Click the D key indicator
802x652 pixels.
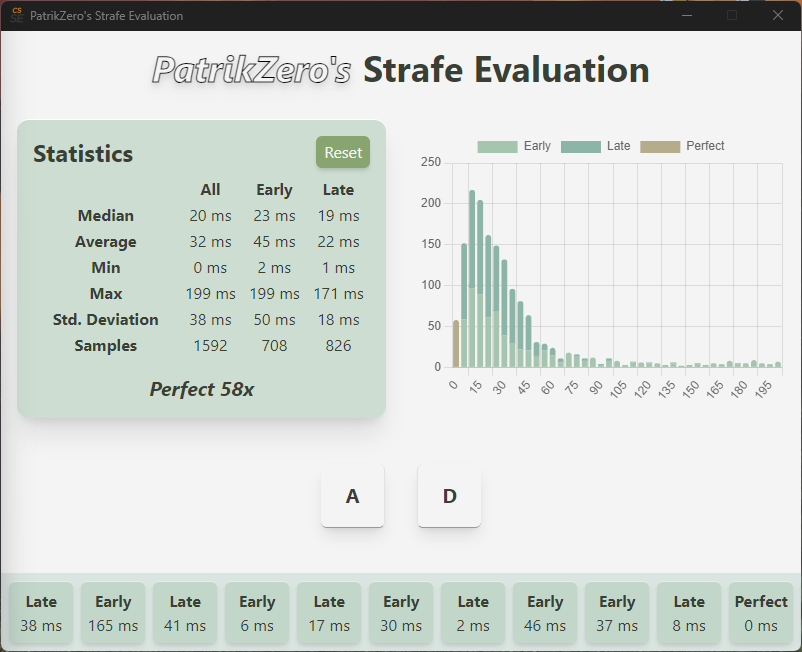(449, 496)
